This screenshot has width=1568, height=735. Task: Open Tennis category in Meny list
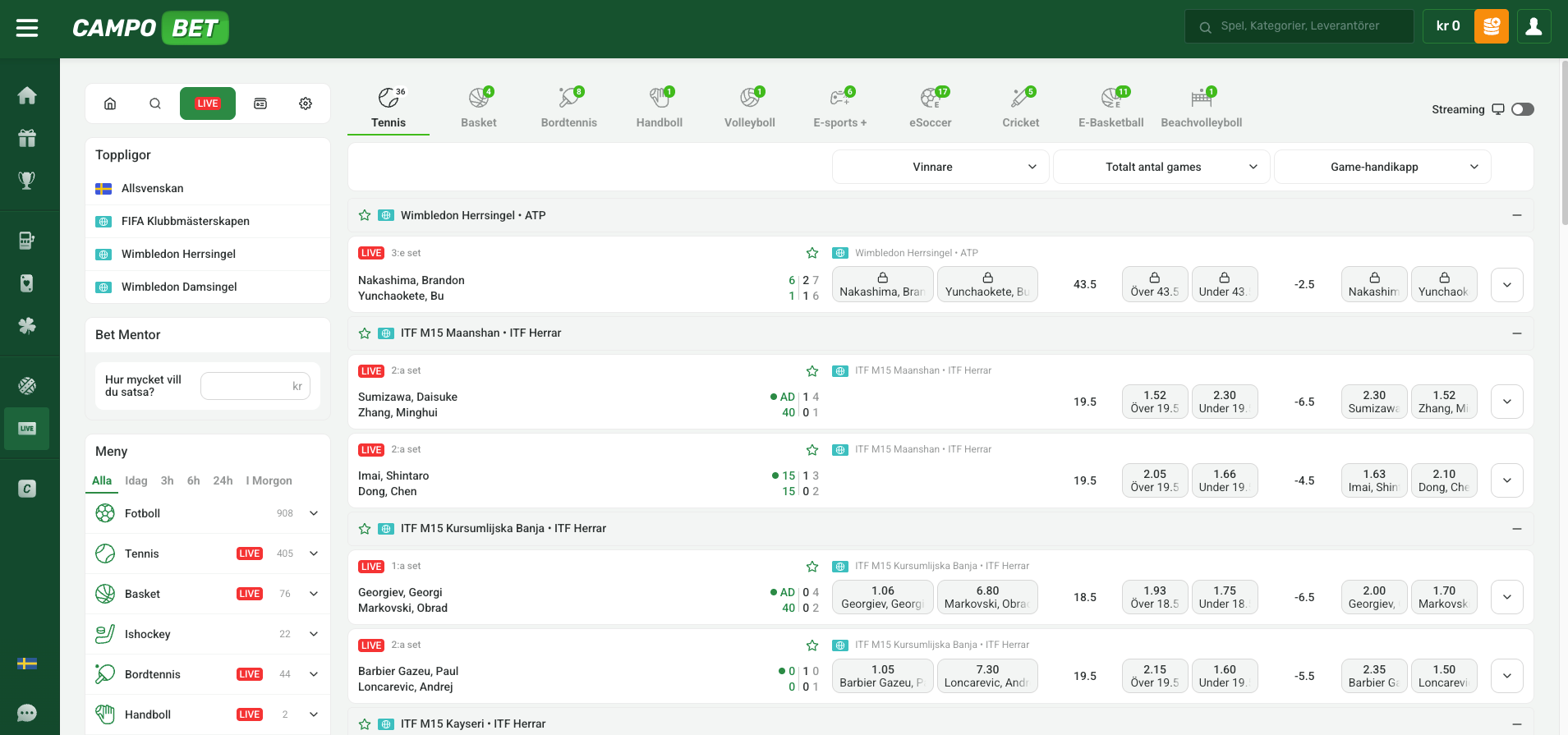point(208,554)
